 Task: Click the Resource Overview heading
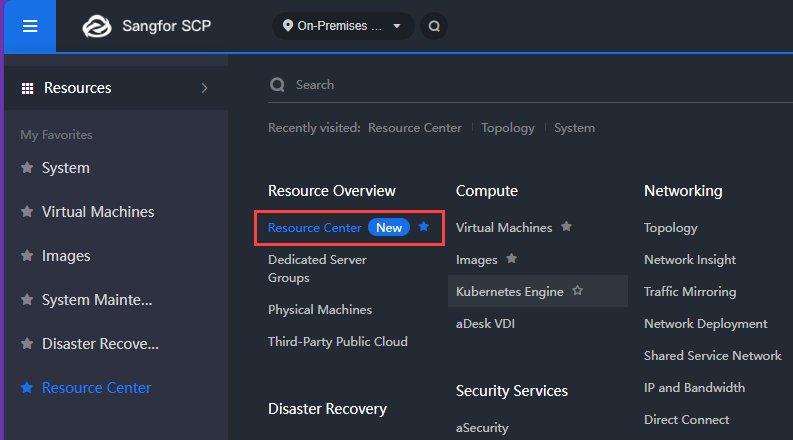332,191
